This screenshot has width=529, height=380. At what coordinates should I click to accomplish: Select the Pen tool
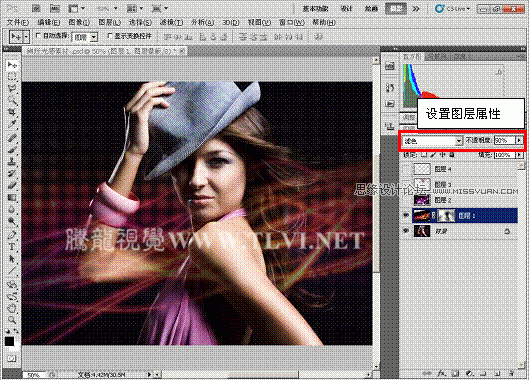(x=12, y=235)
